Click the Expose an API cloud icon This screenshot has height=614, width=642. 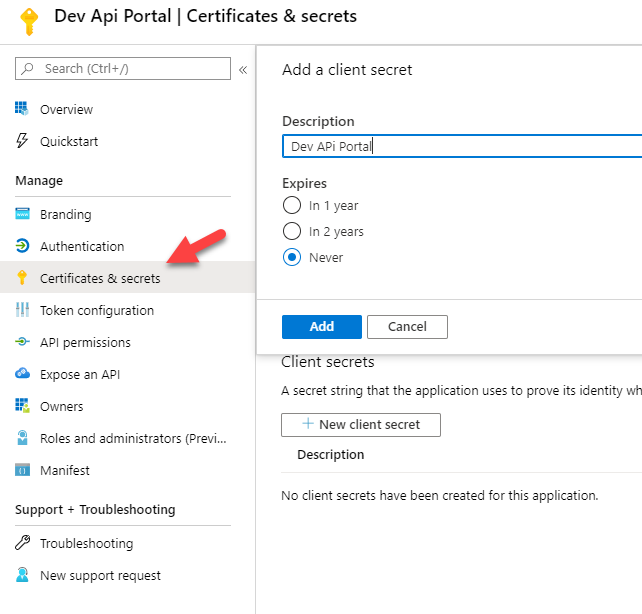[x=22, y=374]
